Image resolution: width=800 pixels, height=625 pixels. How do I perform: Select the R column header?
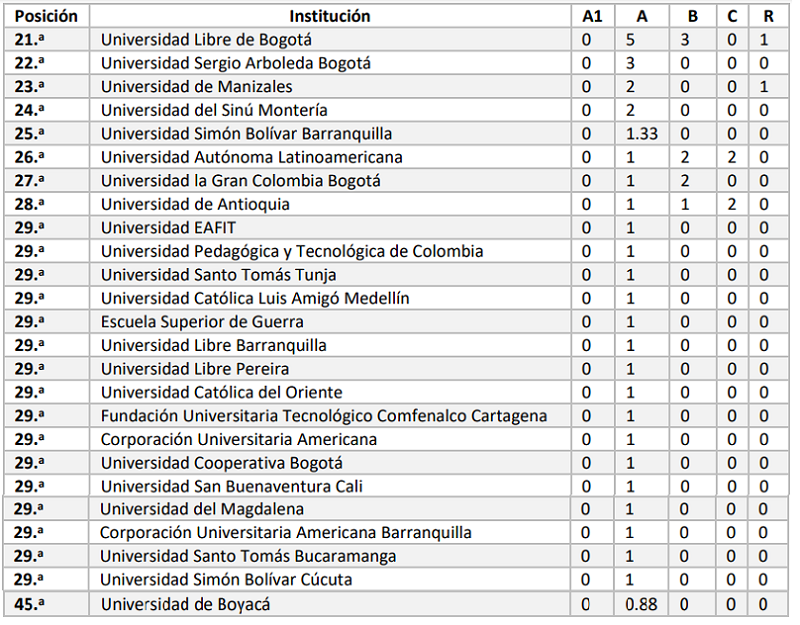[x=763, y=16]
